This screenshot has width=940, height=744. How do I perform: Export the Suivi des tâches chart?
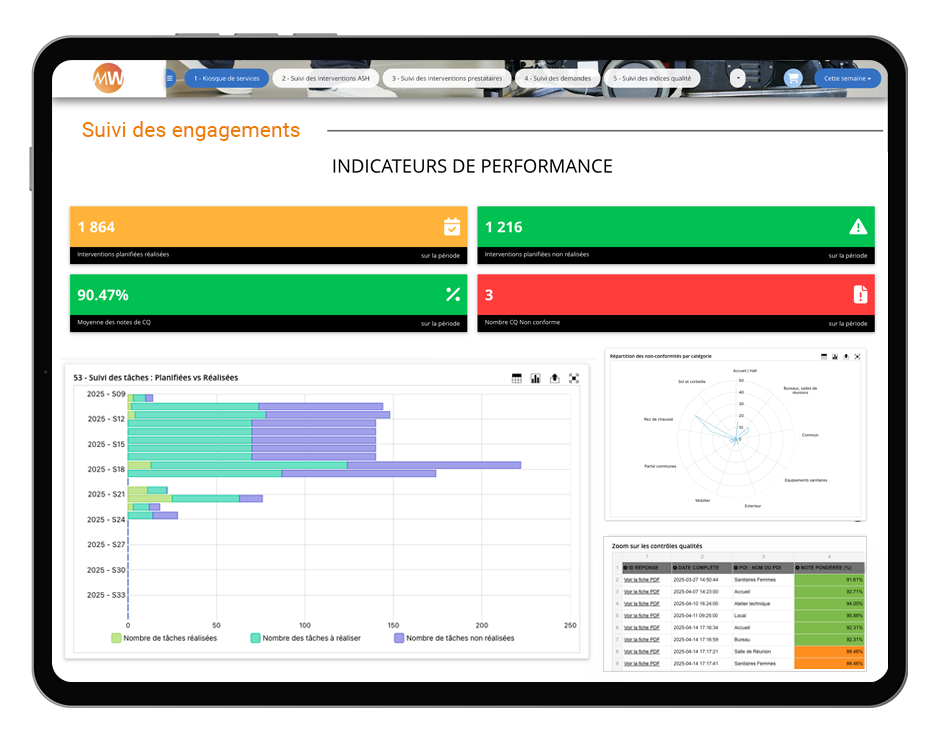click(555, 378)
